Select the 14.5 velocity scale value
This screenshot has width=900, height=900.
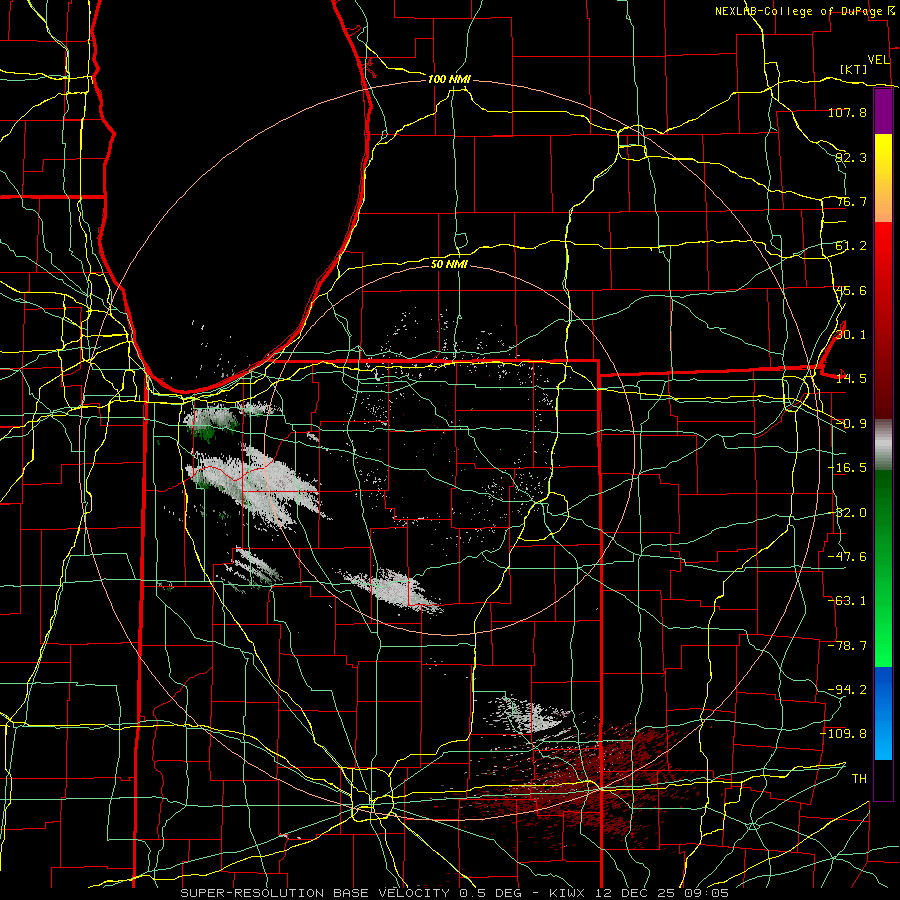point(851,379)
